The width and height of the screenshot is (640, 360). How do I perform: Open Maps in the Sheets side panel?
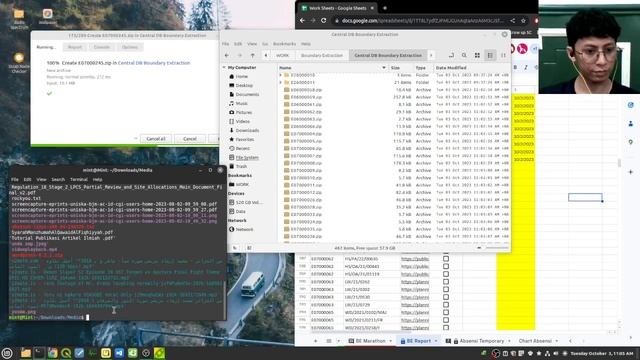[631, 142]
